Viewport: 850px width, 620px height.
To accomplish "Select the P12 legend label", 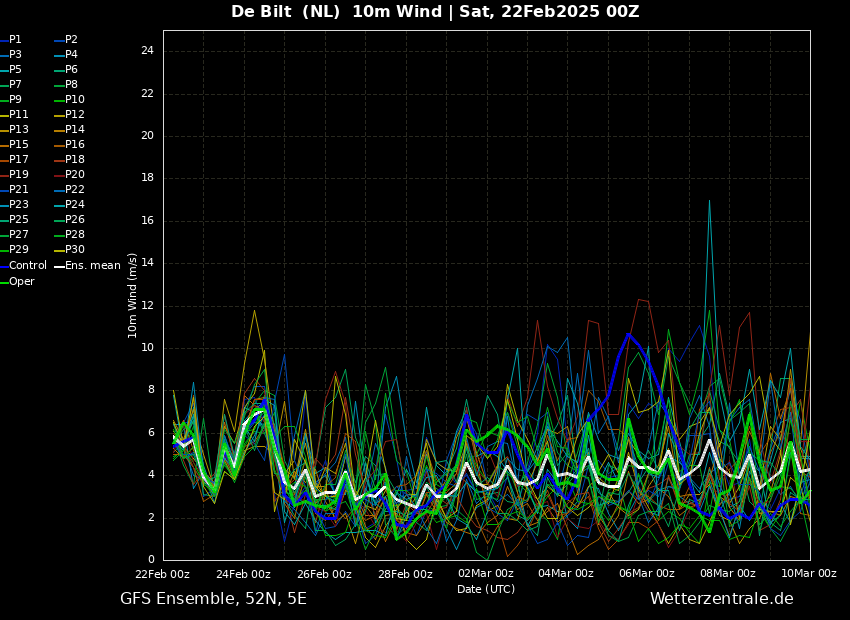I will click(75, 114).
